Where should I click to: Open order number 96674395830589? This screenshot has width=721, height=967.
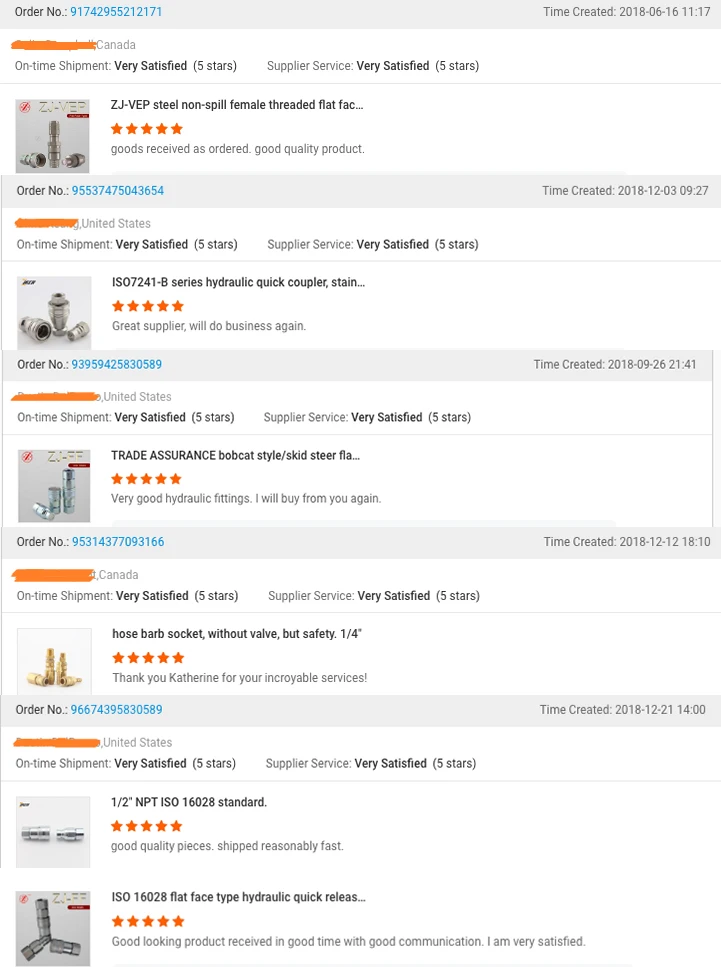tap(116, 710)
